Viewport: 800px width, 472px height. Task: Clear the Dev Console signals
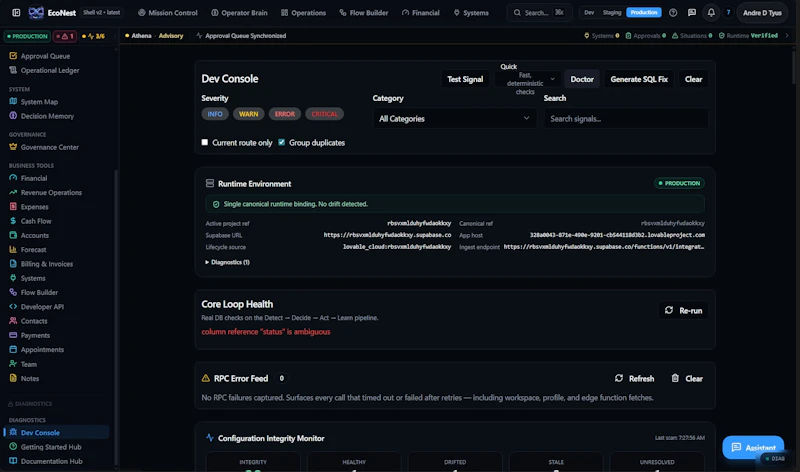coord(693,79)
